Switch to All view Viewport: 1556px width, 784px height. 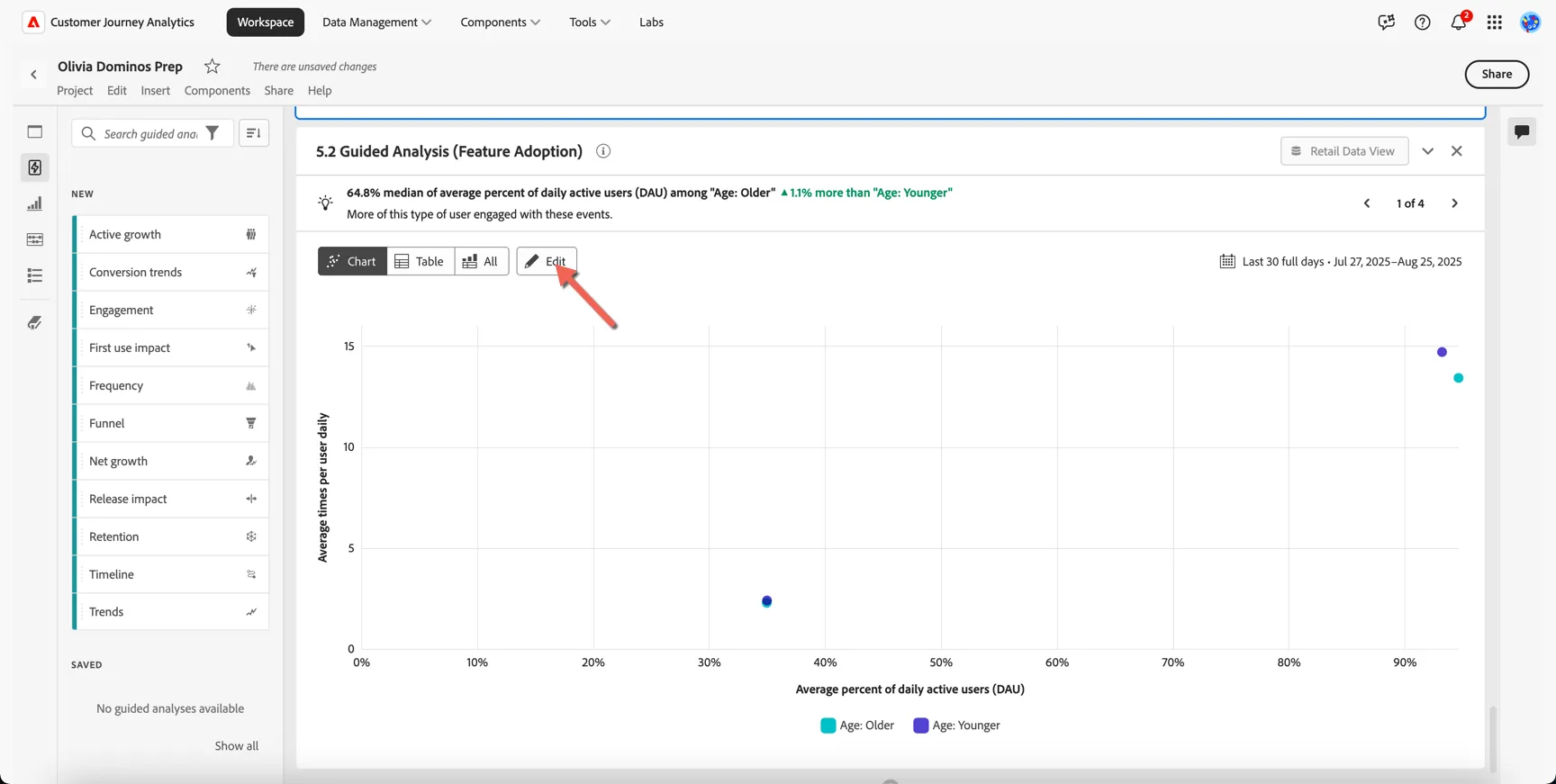point(482,261)
